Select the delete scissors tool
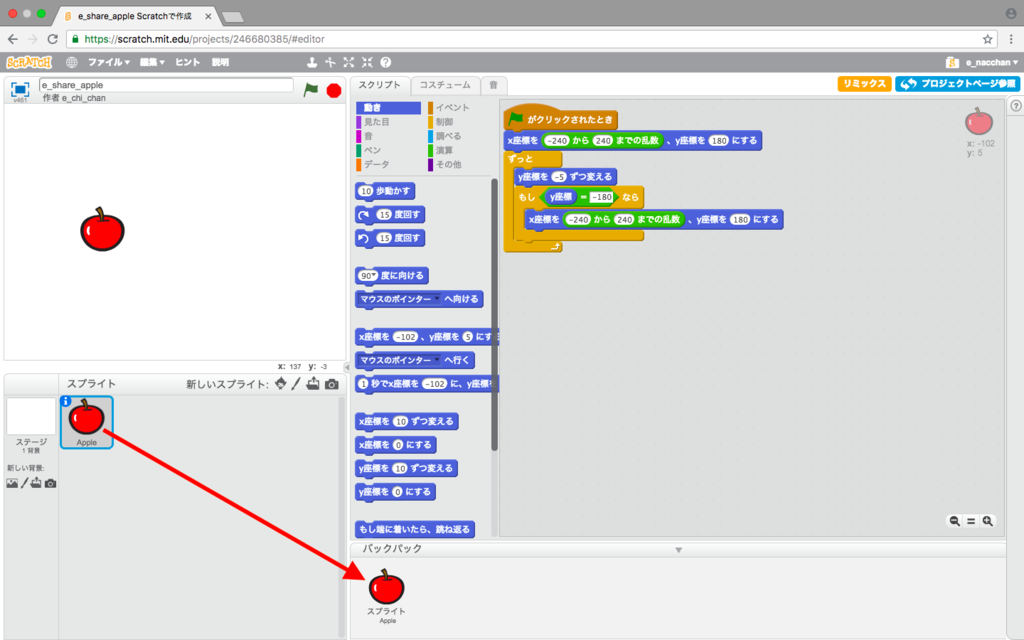The height and width of the screenshot is (640, 1024). [330, 62]
